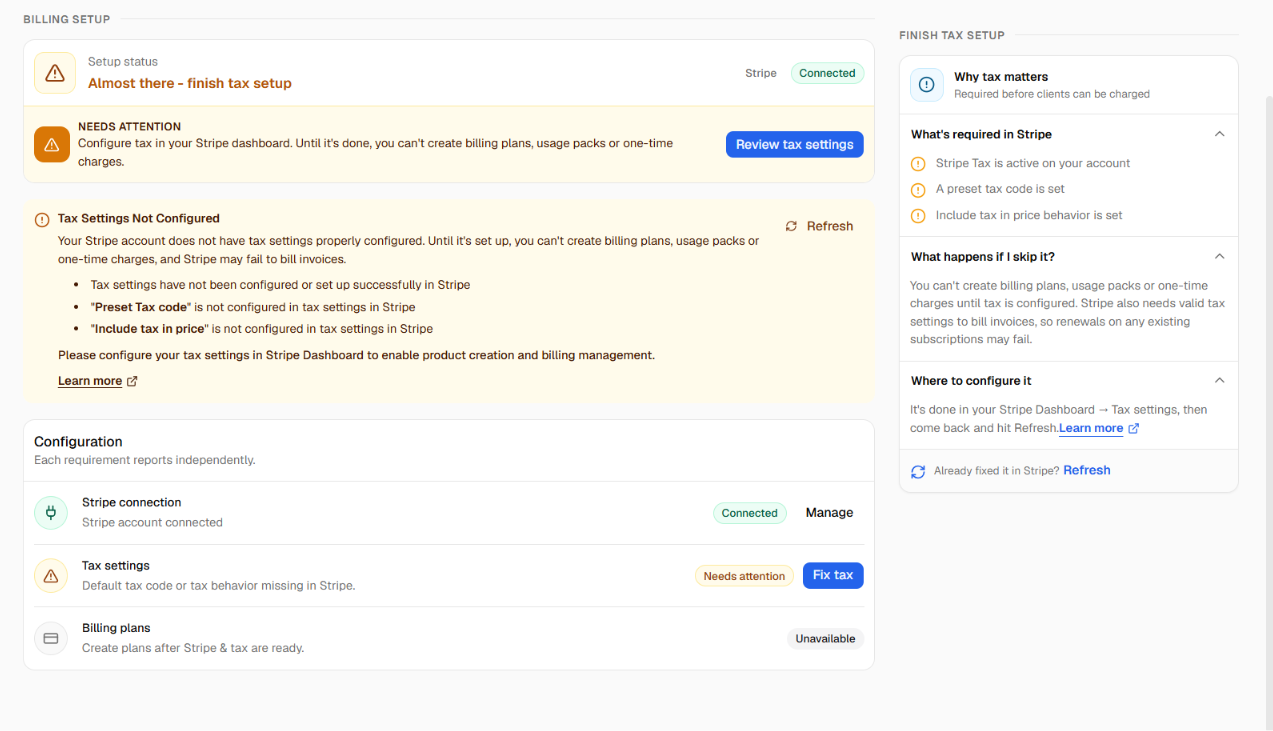Click the 'Configuration' heading
1273x731 pixels.
[78, 441]
